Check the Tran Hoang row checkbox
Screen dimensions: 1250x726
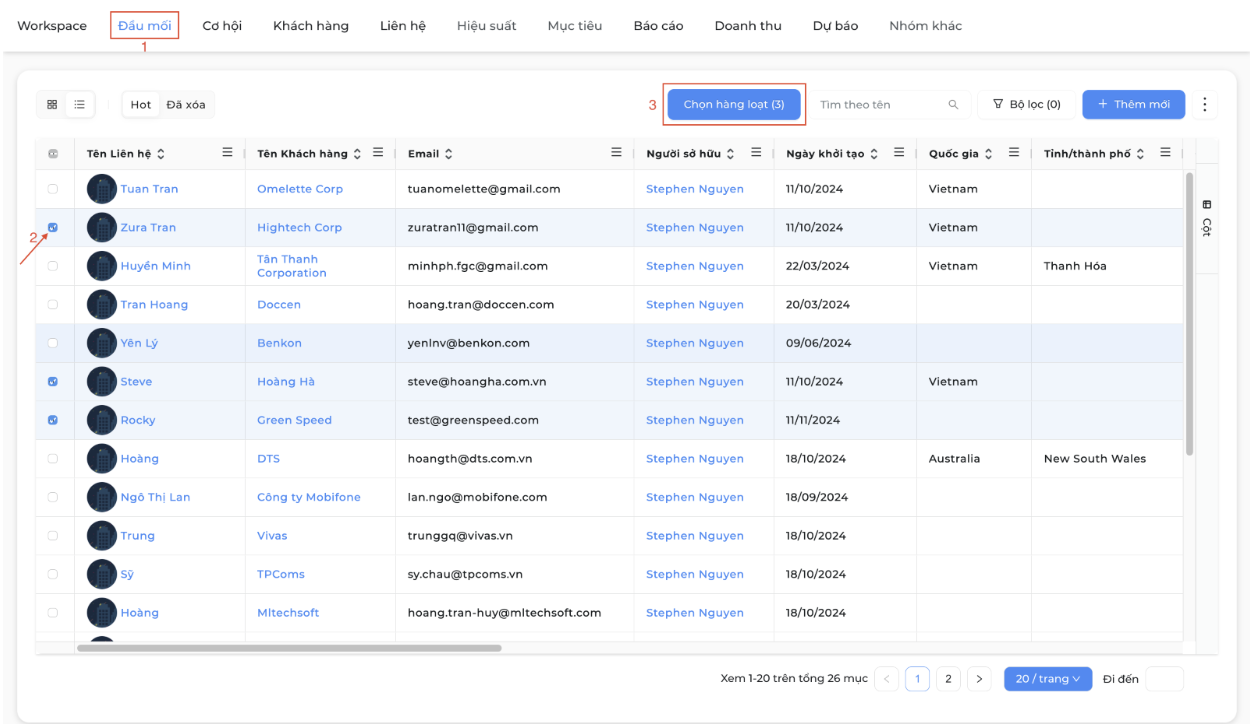(x=53, y=305)
